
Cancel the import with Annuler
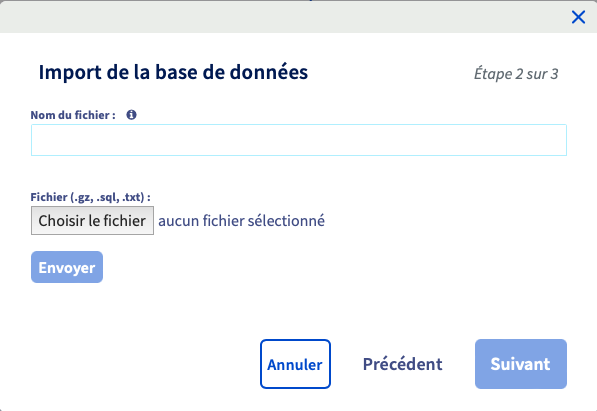coord(295,364)
